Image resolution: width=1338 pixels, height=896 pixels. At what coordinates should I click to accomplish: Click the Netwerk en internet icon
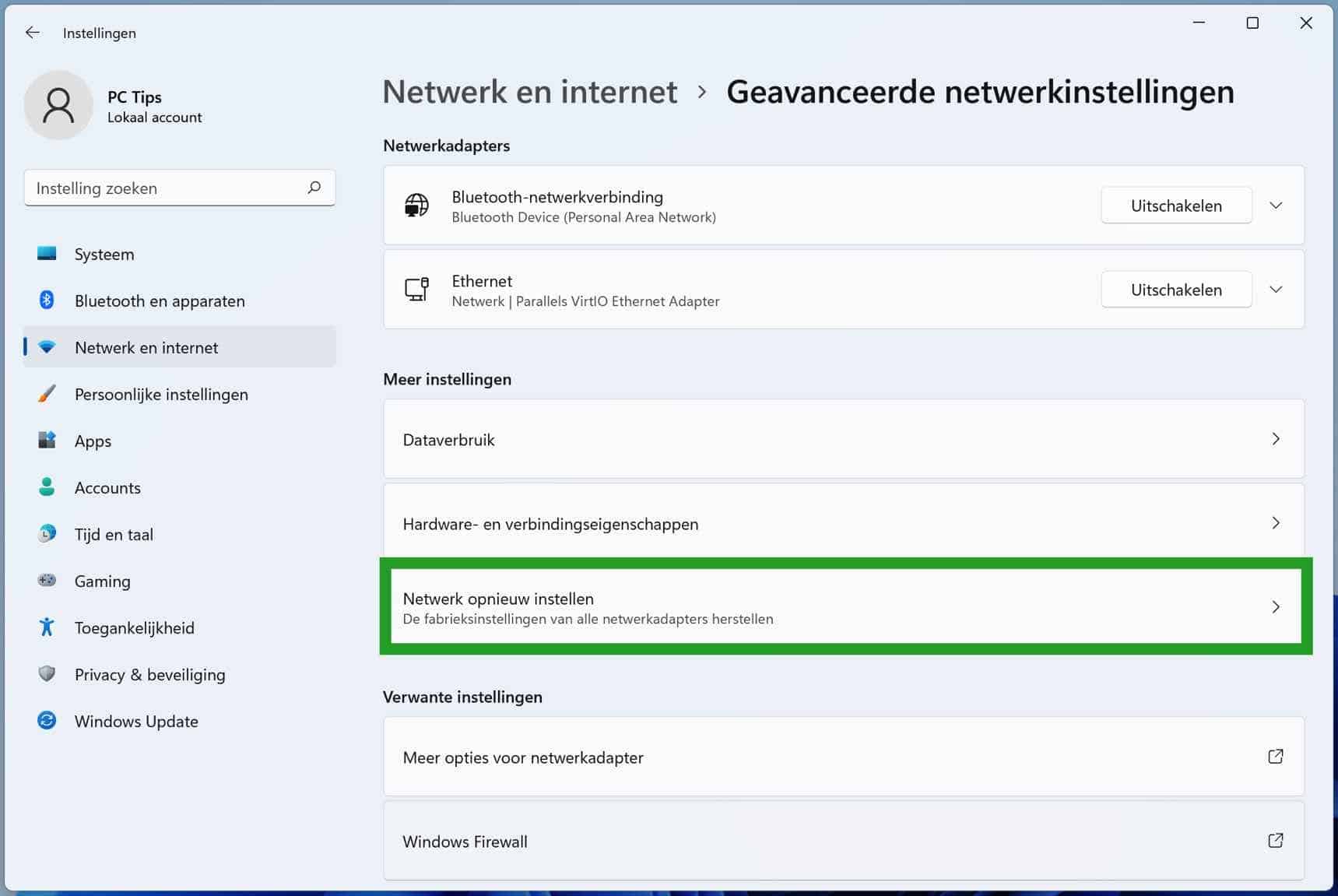[46, 347]
